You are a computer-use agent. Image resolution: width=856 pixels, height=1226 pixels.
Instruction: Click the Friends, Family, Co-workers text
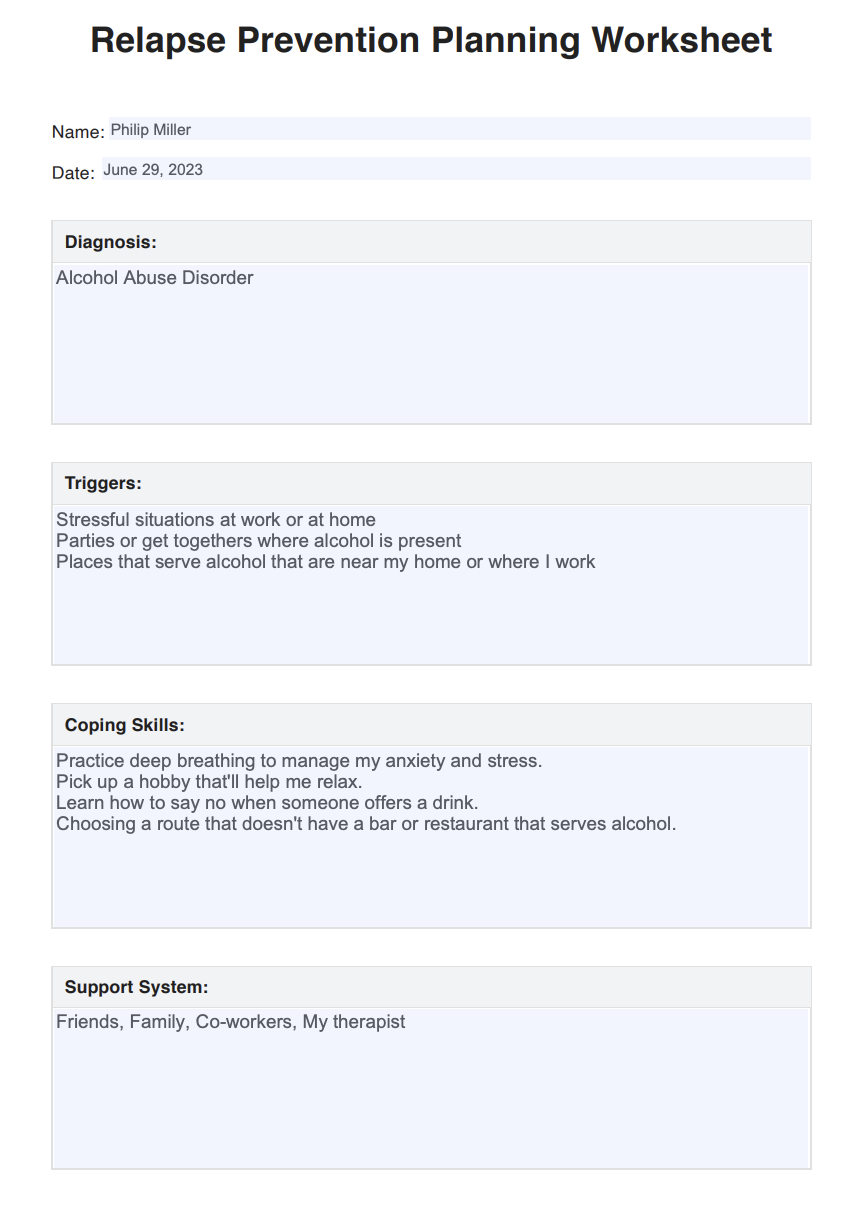point(231,1022)
